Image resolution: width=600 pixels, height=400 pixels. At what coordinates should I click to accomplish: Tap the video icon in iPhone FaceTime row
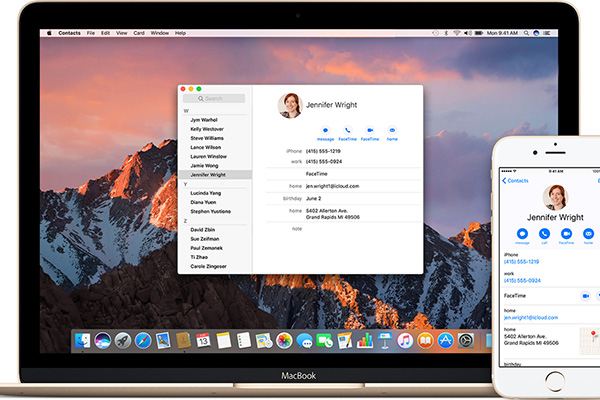[x=585, y=296]
